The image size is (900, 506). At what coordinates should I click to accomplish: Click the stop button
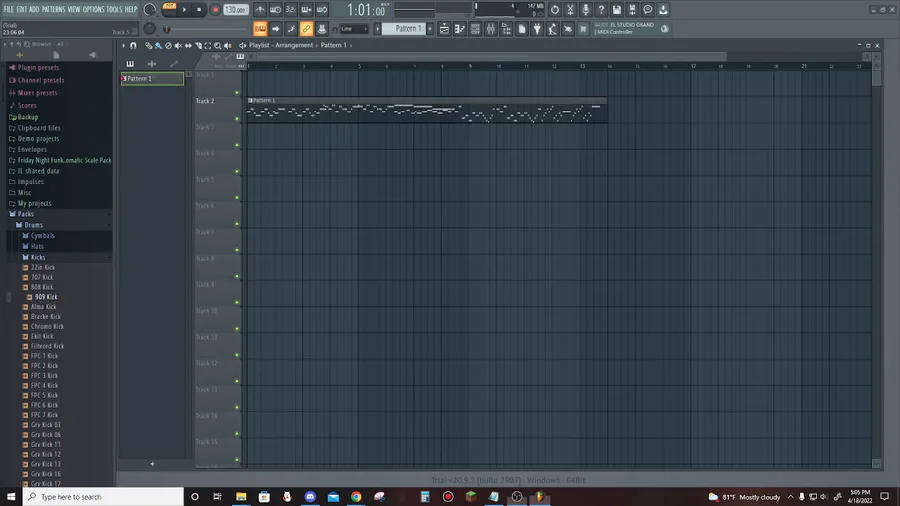pyautogui.click(x=199, y=10)
